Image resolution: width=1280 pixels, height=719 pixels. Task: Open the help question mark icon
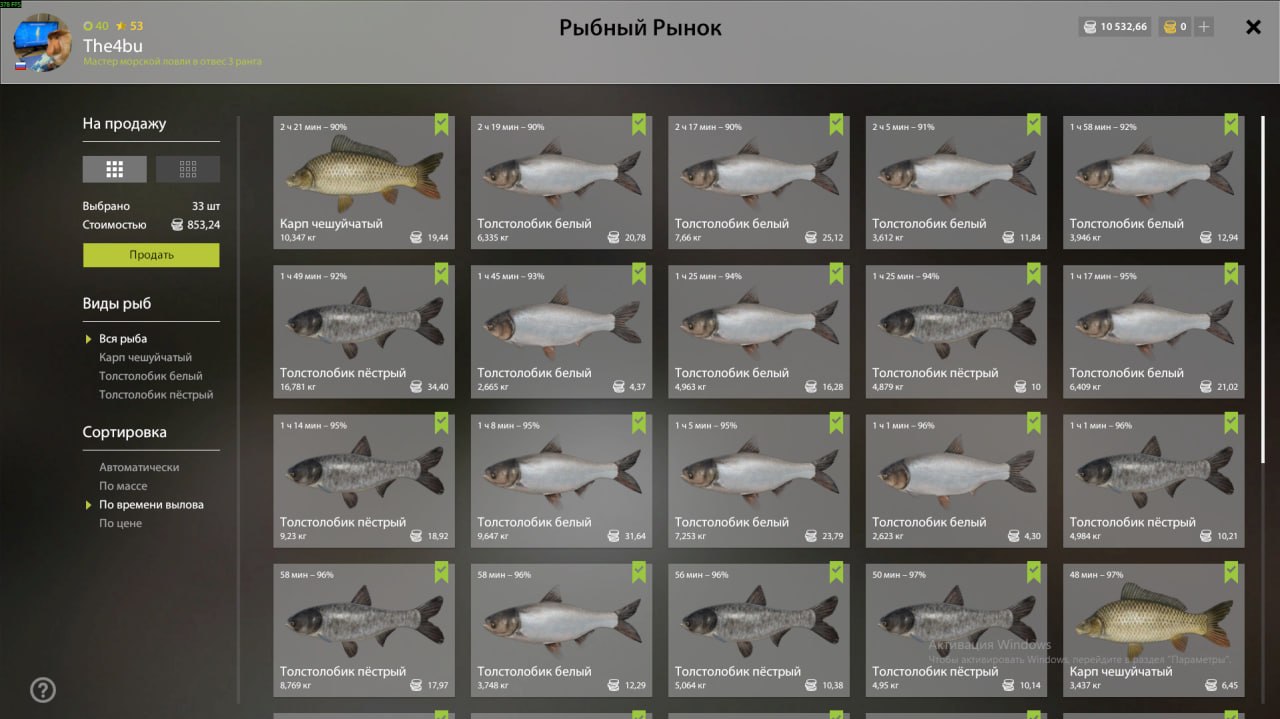coord(43,690)
